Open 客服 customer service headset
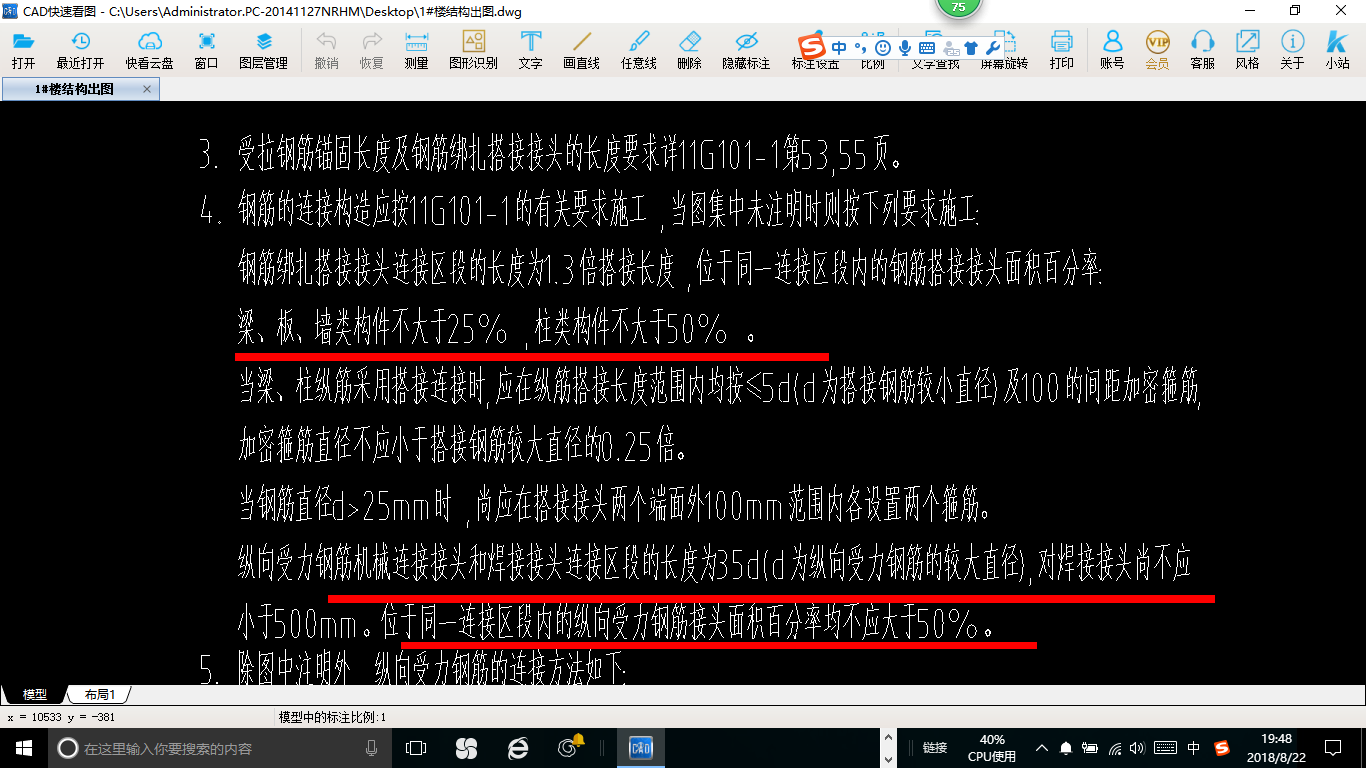Screen dimensions: 1366x768 (x=1202, y=50)
